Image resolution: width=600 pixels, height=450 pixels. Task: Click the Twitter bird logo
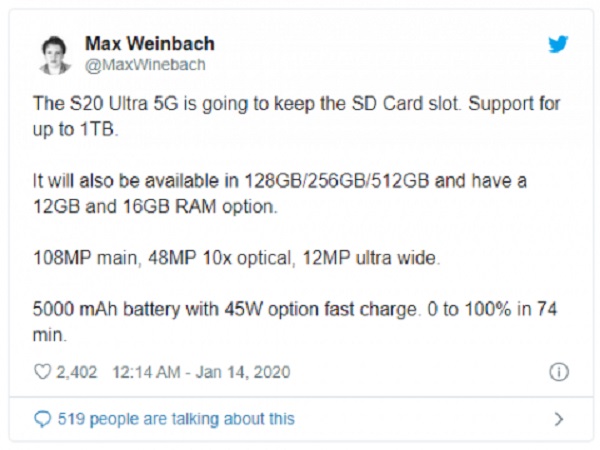558,45
